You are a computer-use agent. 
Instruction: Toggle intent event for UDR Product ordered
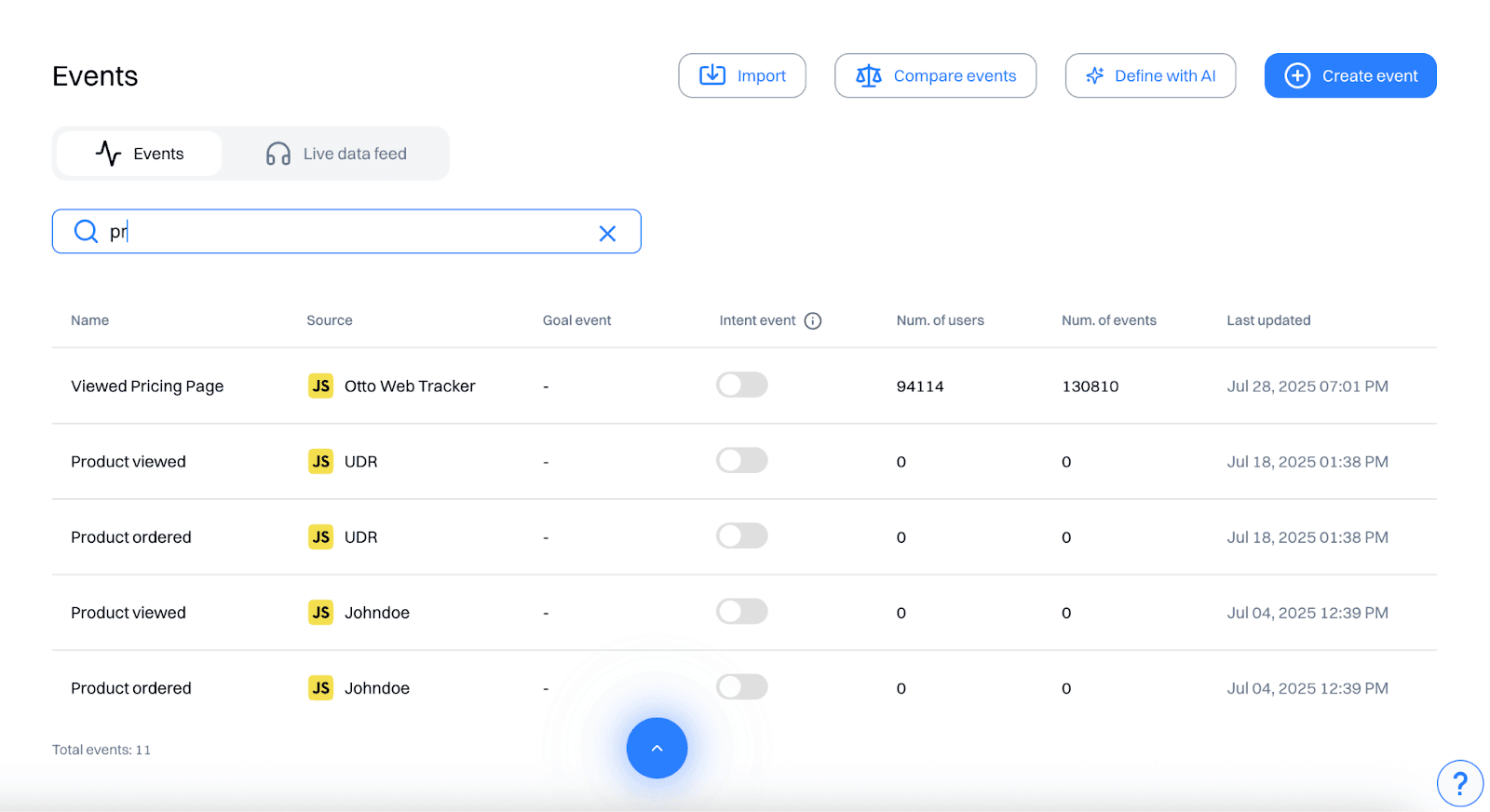(x=741, y=536)
